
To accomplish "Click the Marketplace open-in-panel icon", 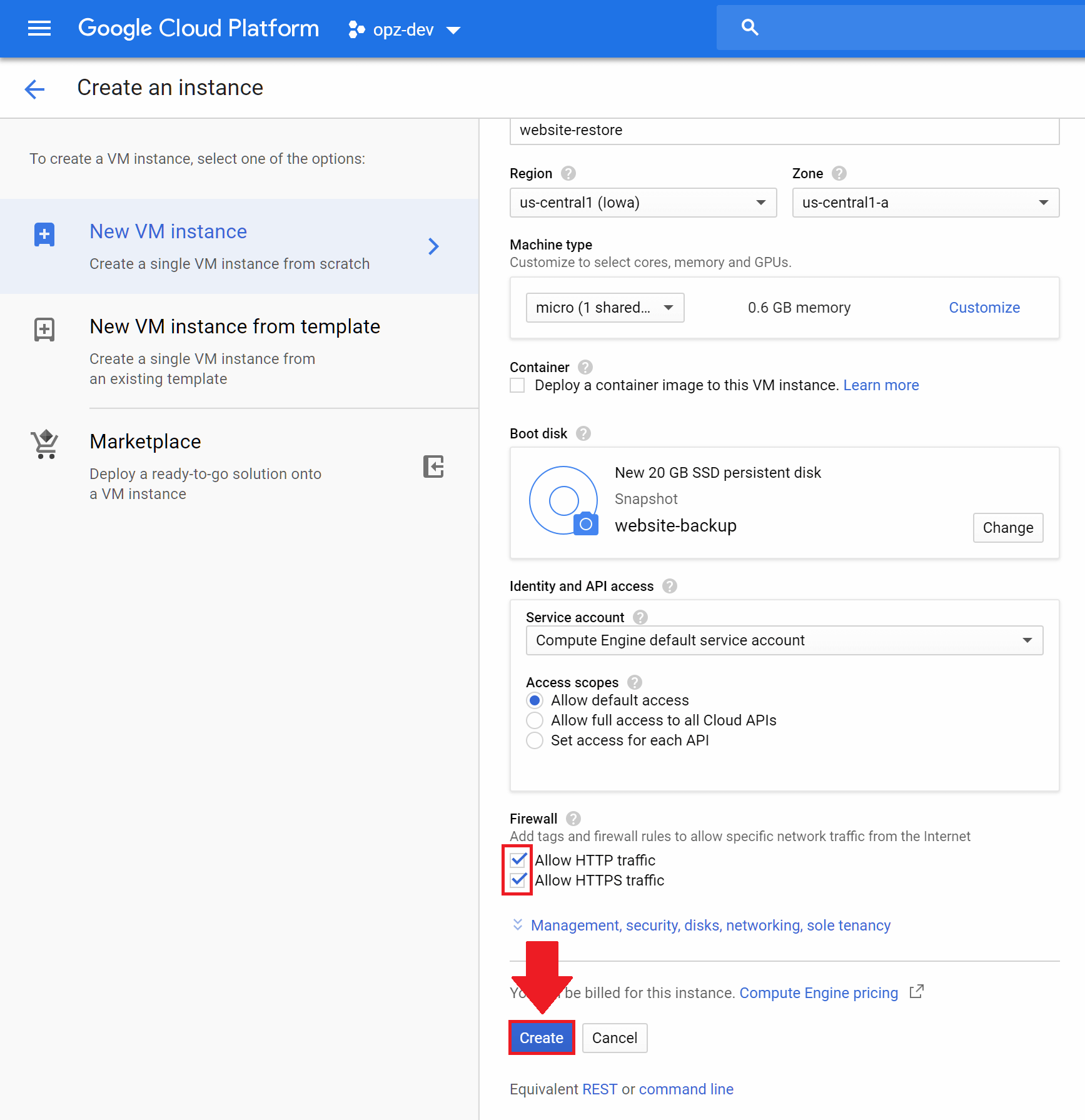I will [x=433, y=467].
